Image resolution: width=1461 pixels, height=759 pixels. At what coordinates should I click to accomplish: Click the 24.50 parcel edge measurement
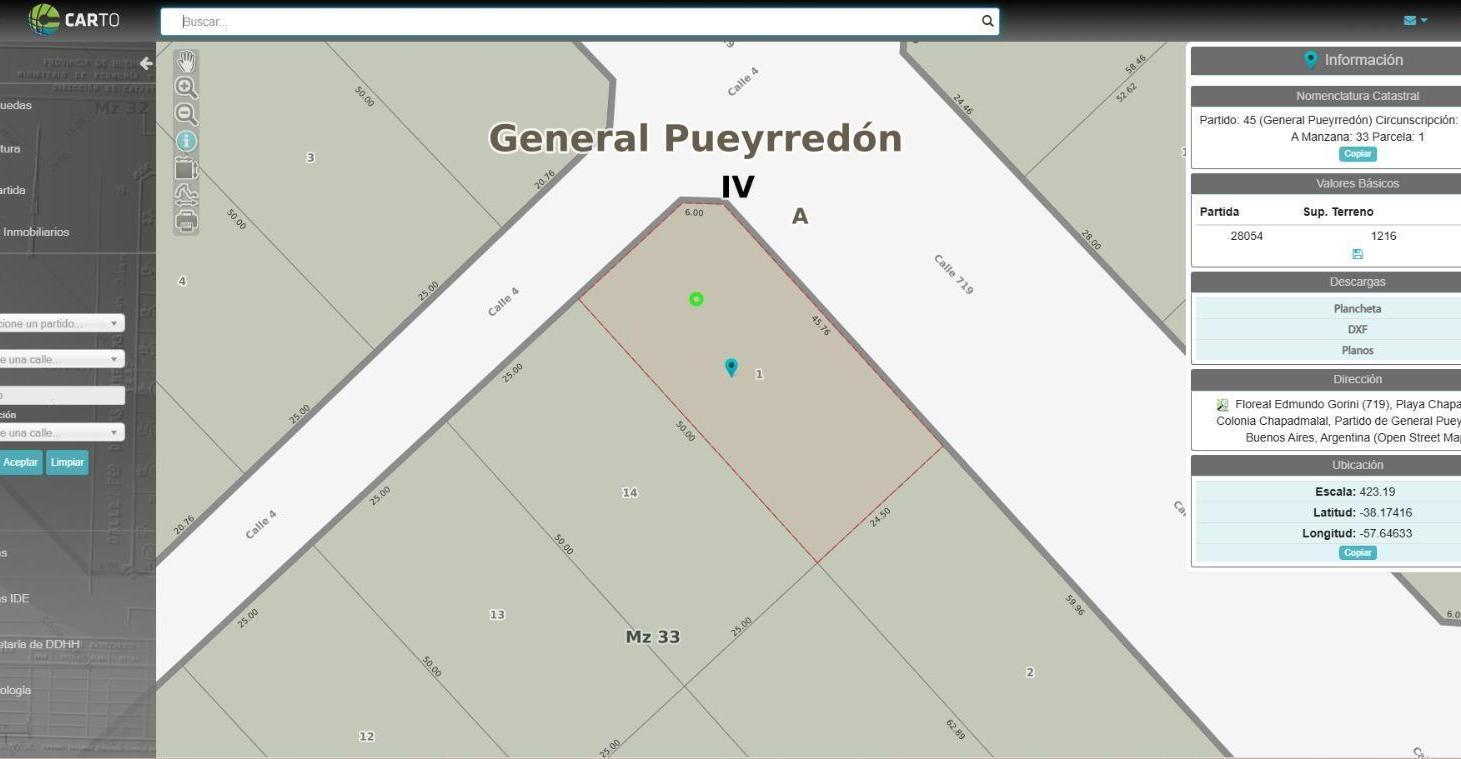coord(879,517)
